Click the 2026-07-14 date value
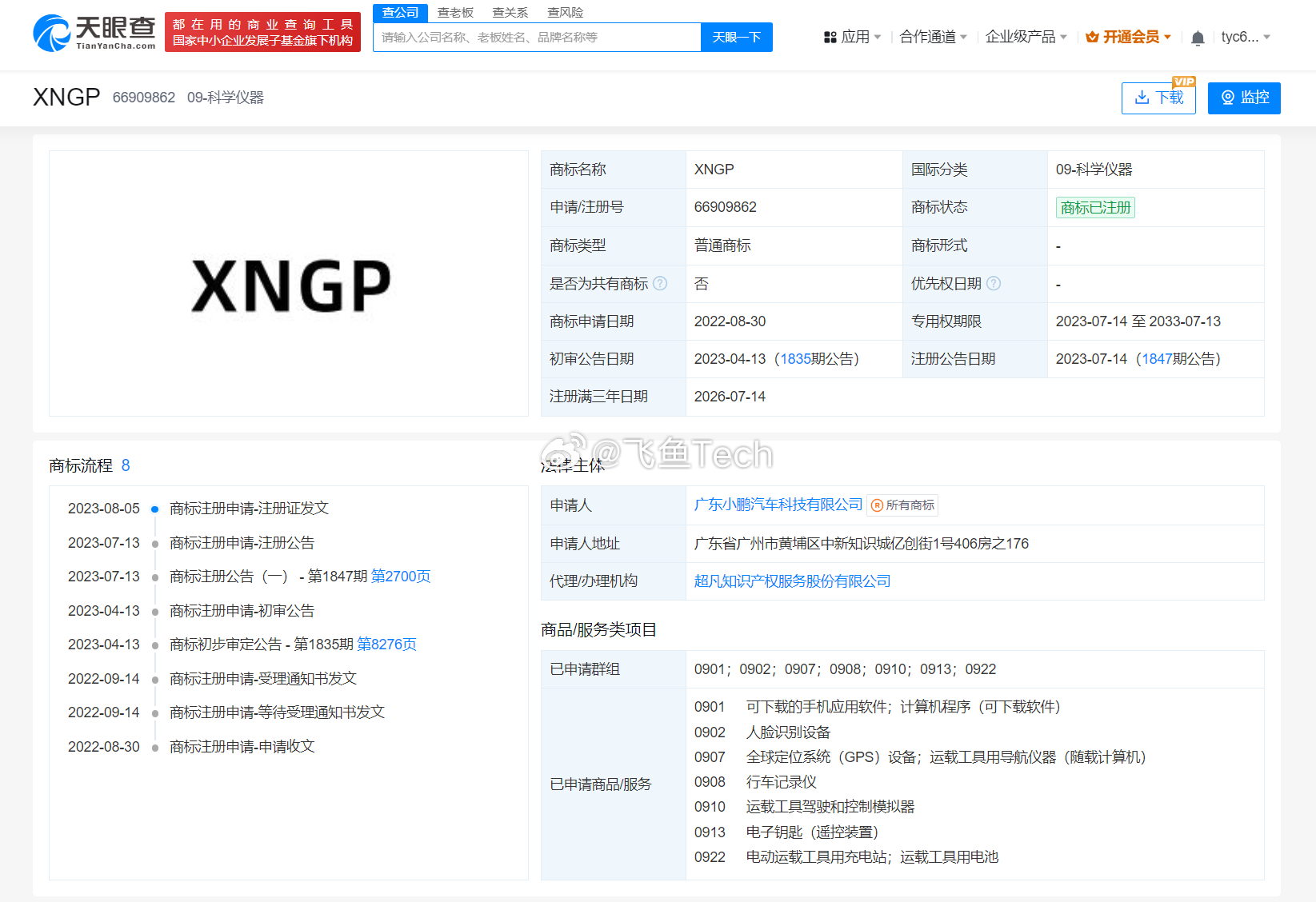This screenshot has height=902, width=1316. point(730,397)
